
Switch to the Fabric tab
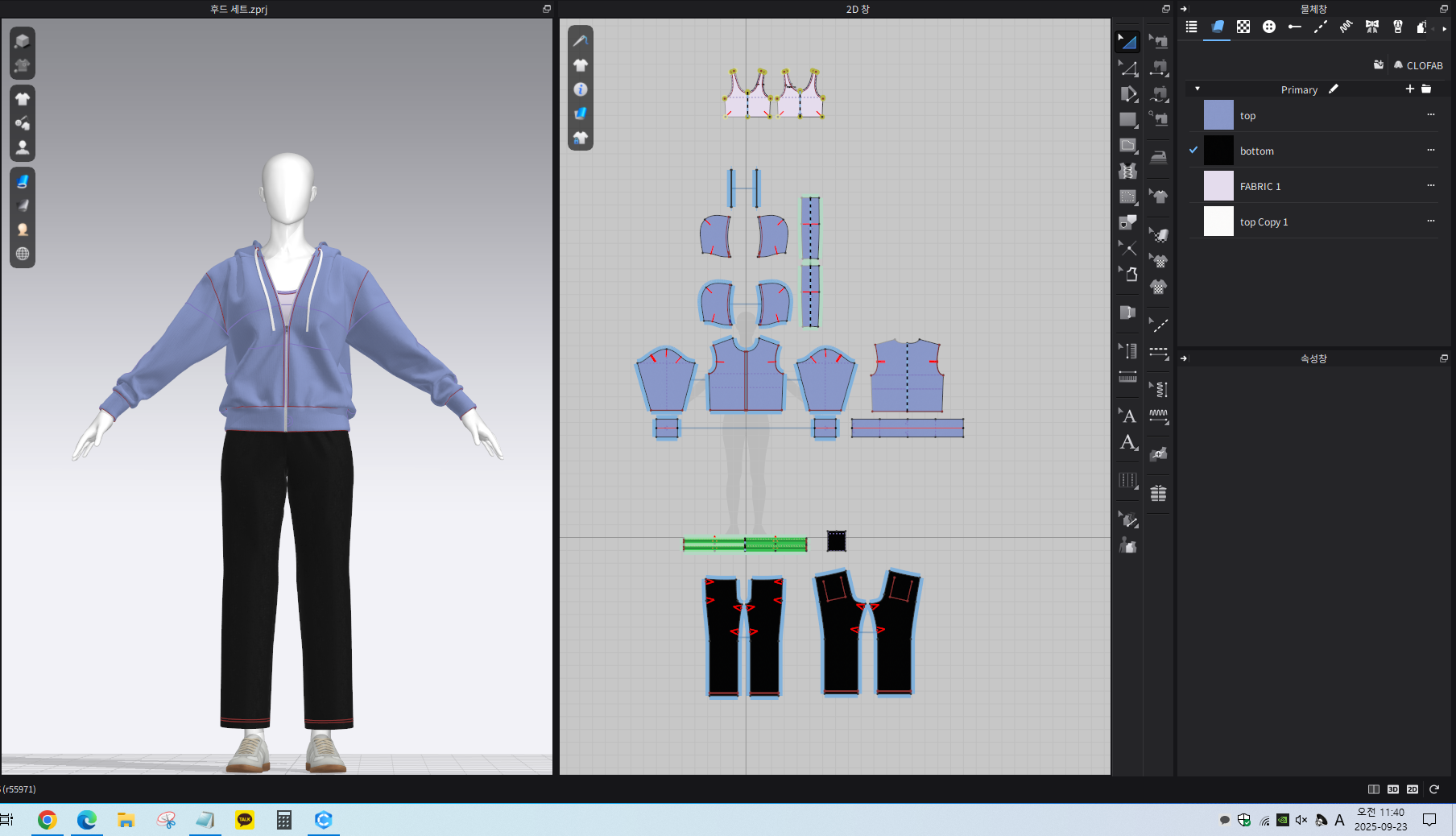click(1218, 27)
